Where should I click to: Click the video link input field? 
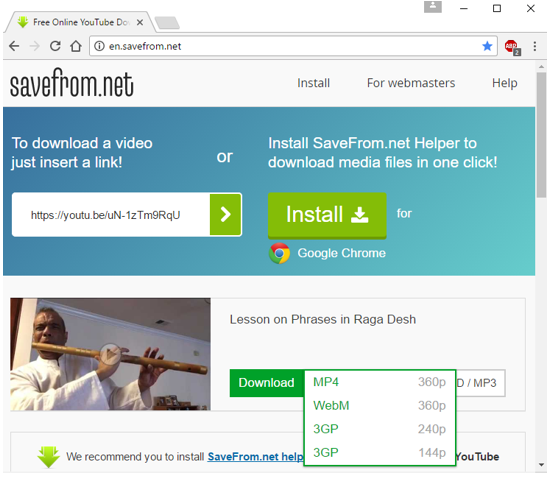[x=111, y=215]
